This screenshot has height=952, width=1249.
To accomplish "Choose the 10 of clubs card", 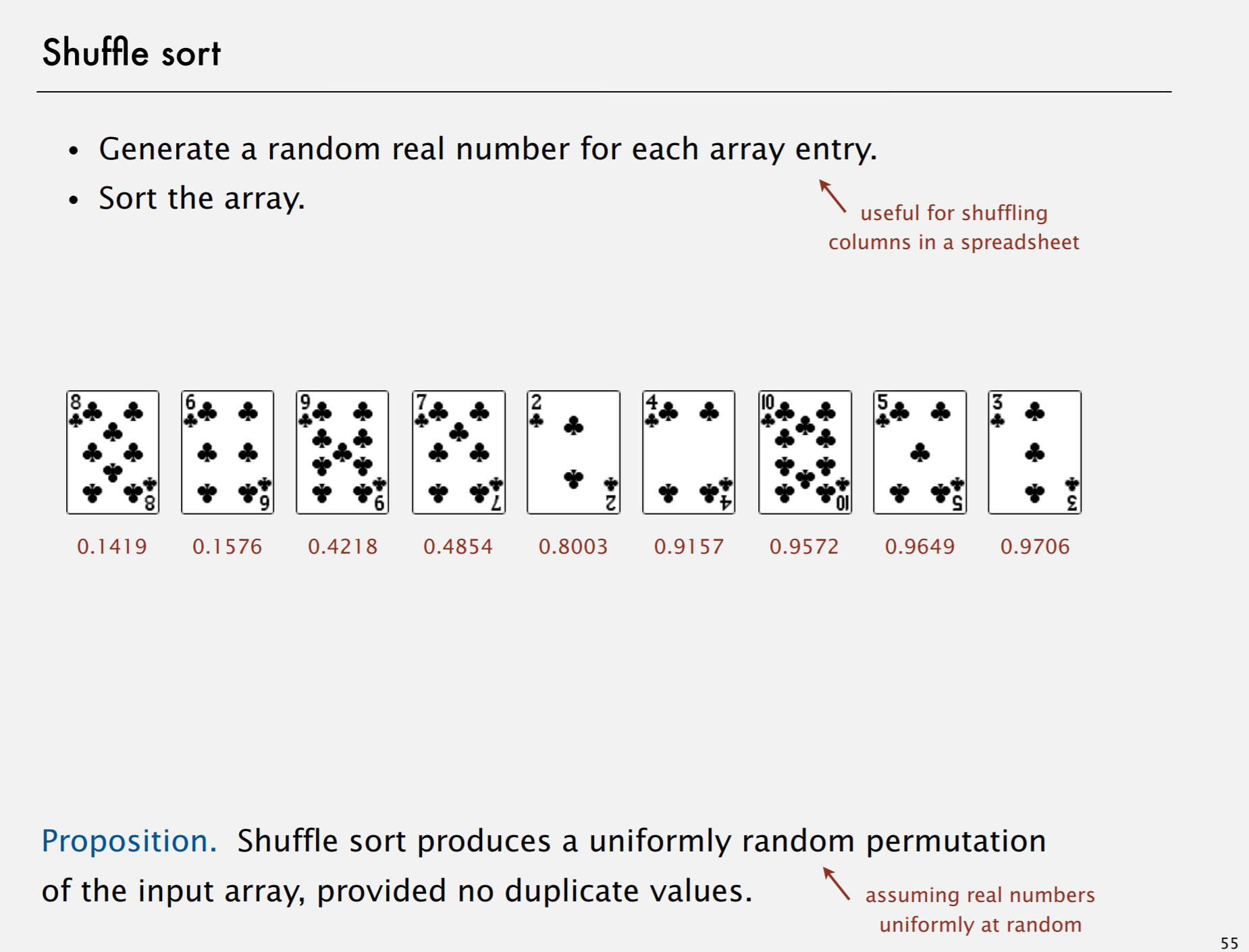I will (x=805, y=452).
